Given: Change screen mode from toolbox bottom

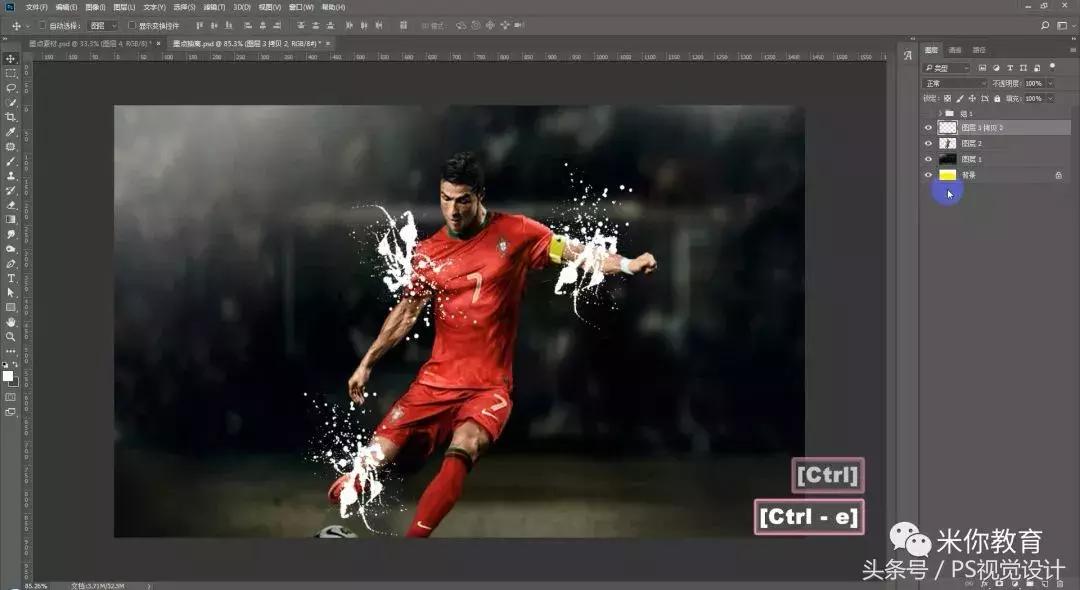Looking at the screenshot, I should 10,412.
